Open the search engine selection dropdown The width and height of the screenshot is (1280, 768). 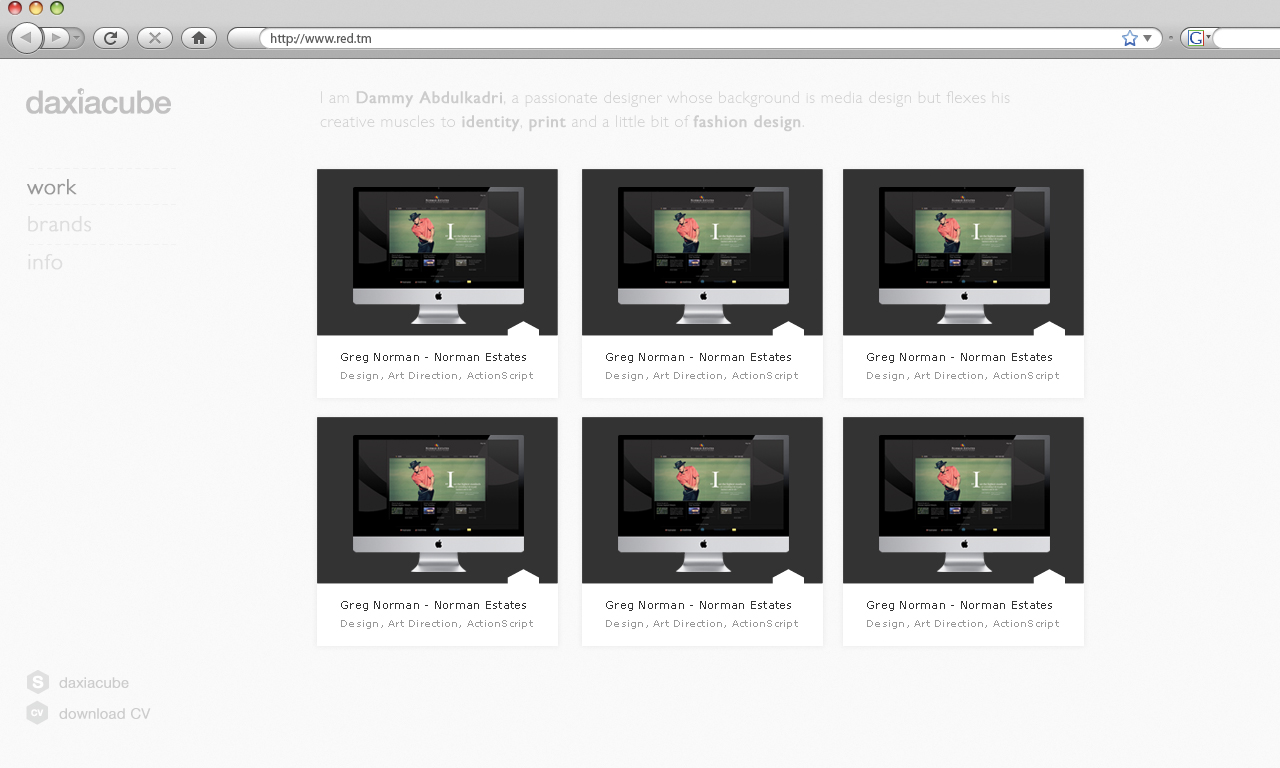(1207, 37)
